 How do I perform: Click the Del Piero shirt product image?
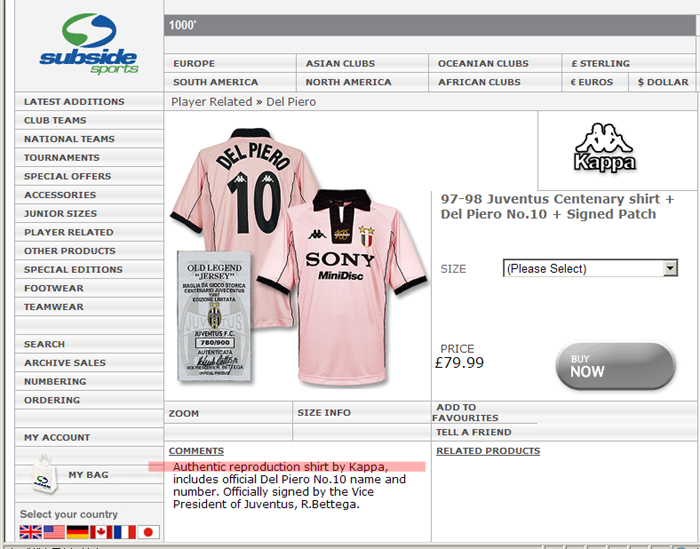(298, 256)
